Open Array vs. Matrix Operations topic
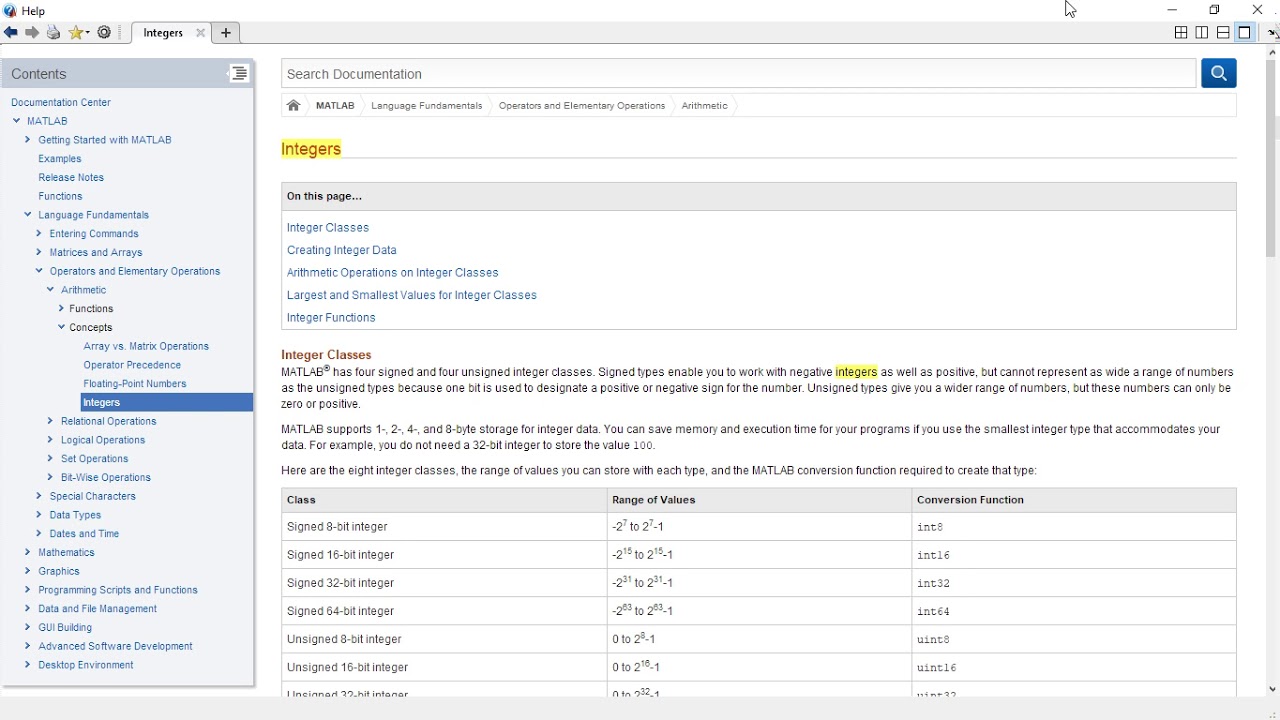The height and width of the screenshot is (720, 1280). pyautogui.click(x=147, y=347)
